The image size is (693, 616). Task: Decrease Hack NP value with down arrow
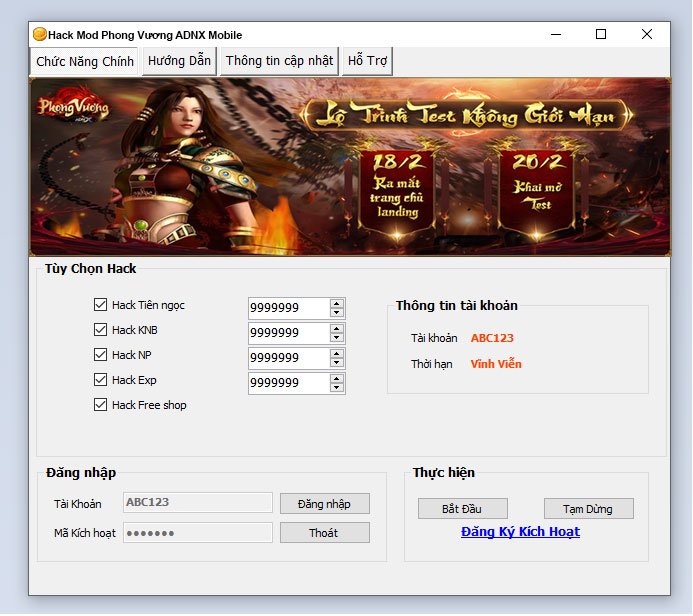click(x=337, y=363)
